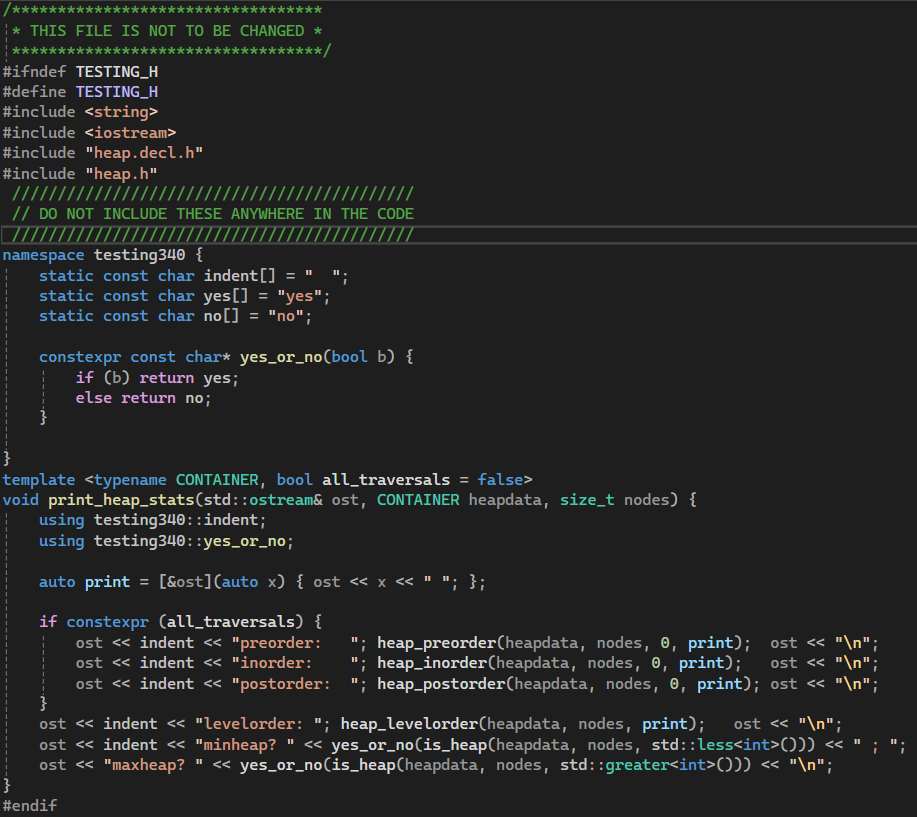The width and height of the screenshot is (917, 817).
Task: Click the yes_or_no function name in its definition
Action: pos(281,357)
